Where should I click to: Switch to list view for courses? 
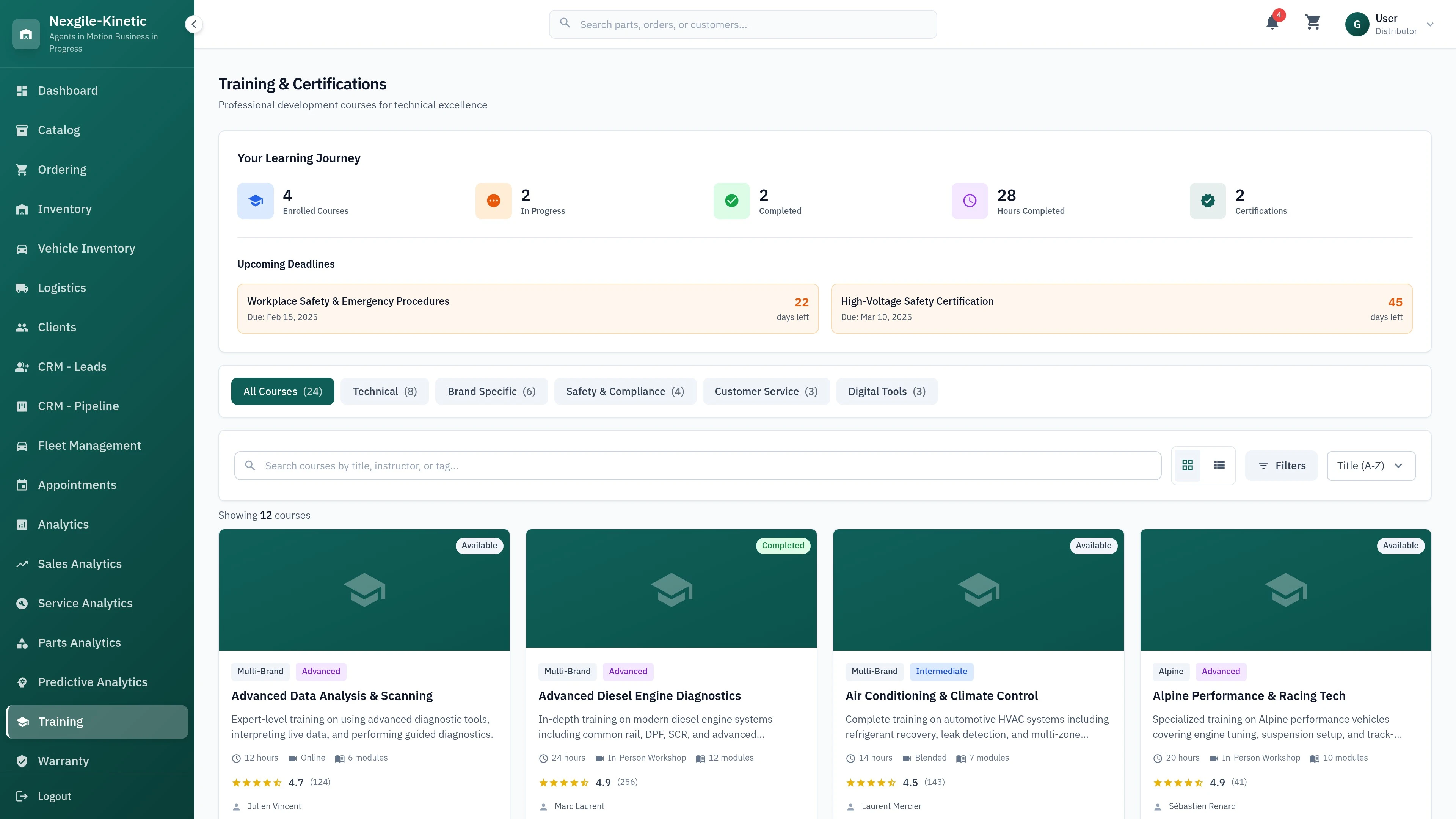point(1219,465)
